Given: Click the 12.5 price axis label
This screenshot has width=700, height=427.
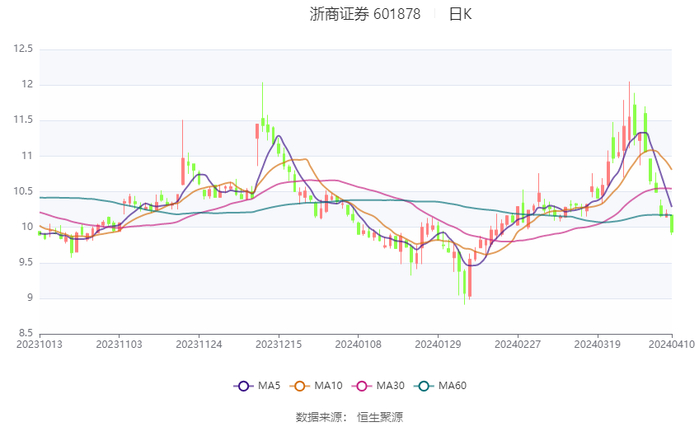Looking at the screenshot, I should (x=22, y=49).
